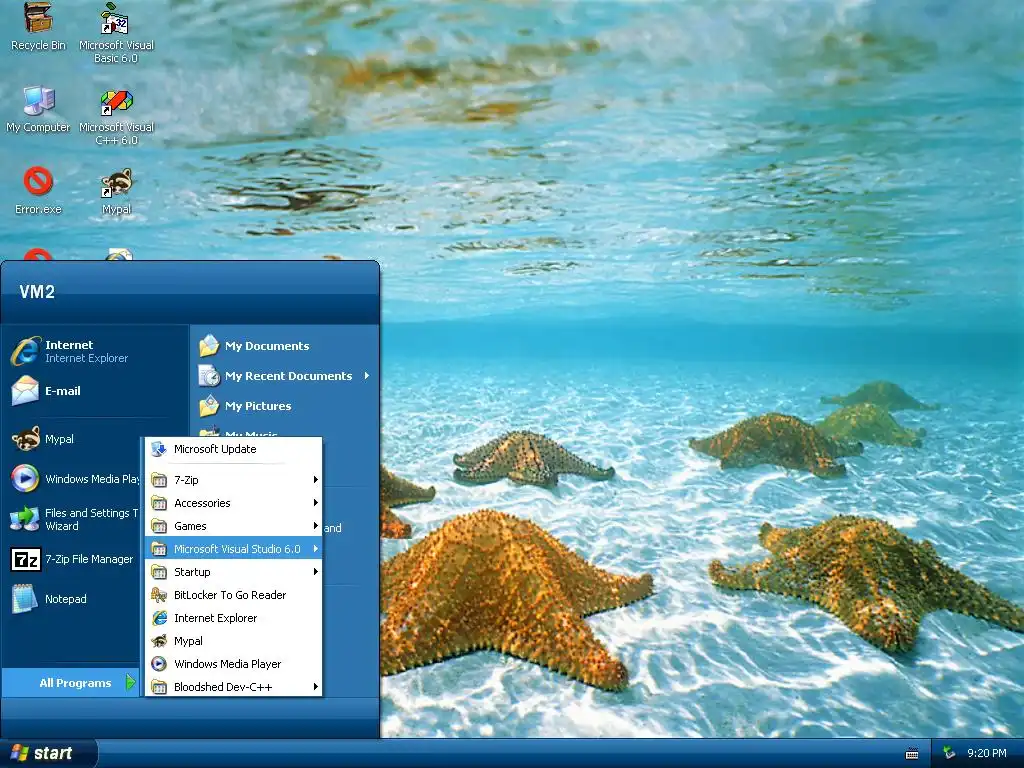Launch Internet Explorer from All Programs list

[233, 618]
